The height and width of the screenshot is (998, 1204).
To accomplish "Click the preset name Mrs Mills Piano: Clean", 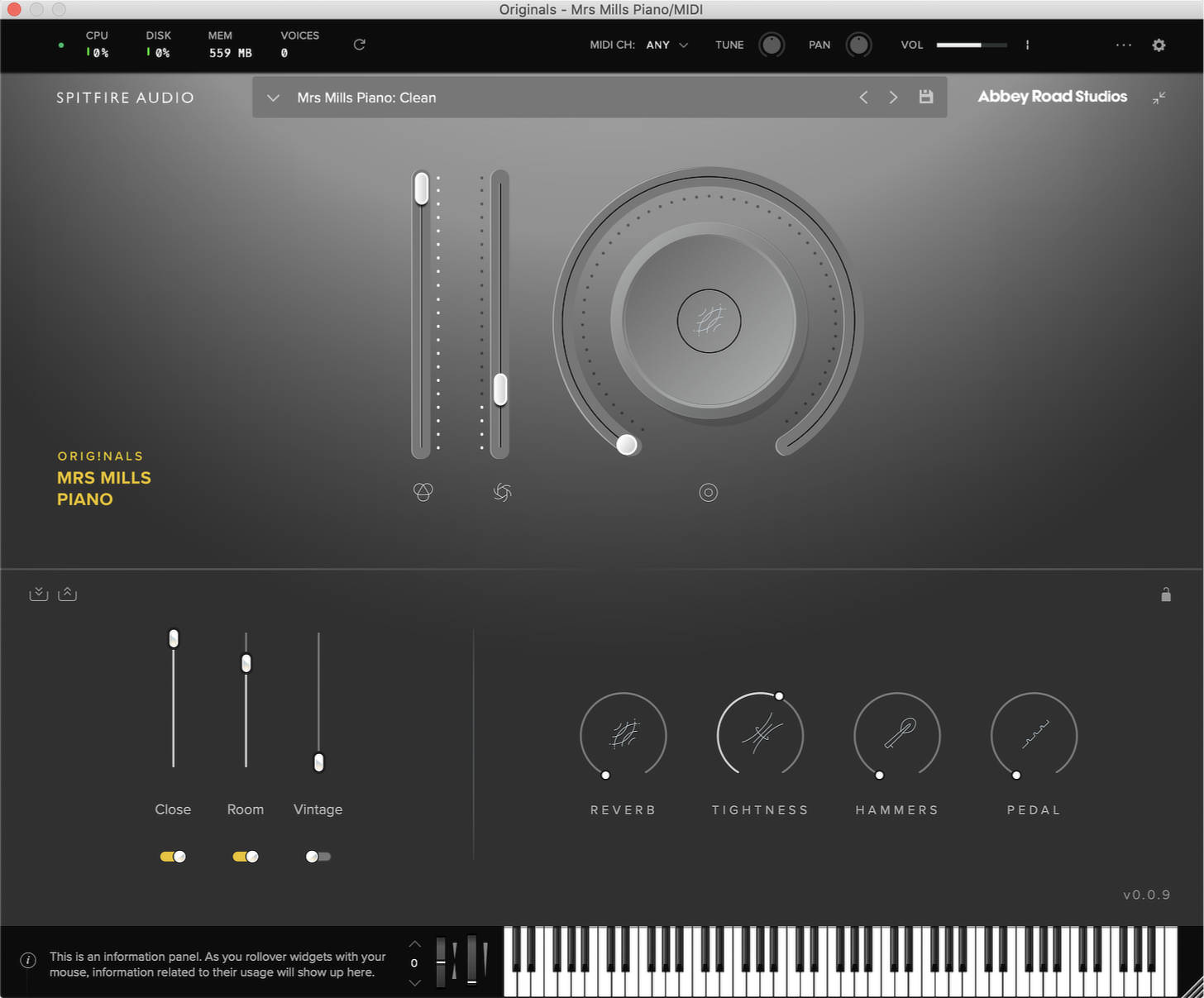I will [x=366, y=98].
